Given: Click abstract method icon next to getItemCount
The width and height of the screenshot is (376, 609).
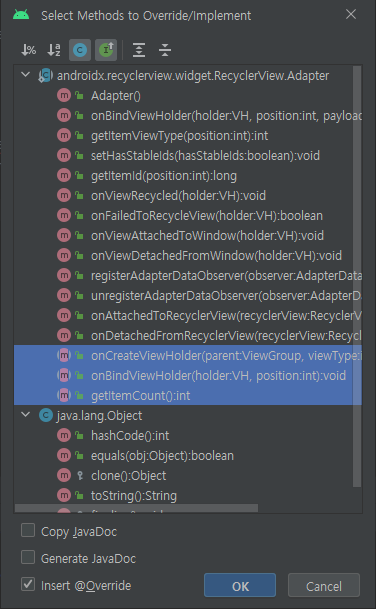Looking at the screenshot, I should tap(64, 395).
